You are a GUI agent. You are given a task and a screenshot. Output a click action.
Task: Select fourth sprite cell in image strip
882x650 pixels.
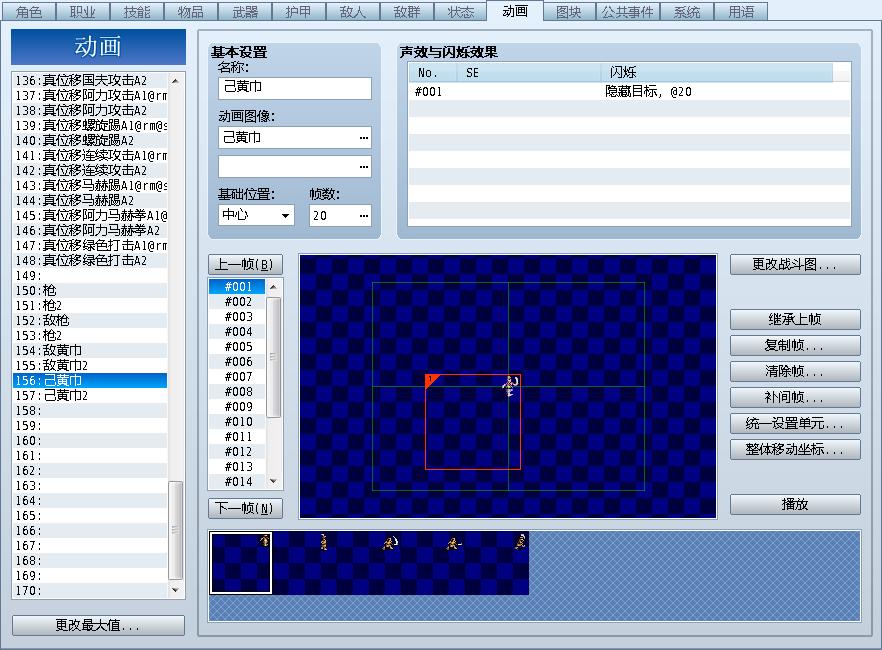coord(434,563)
